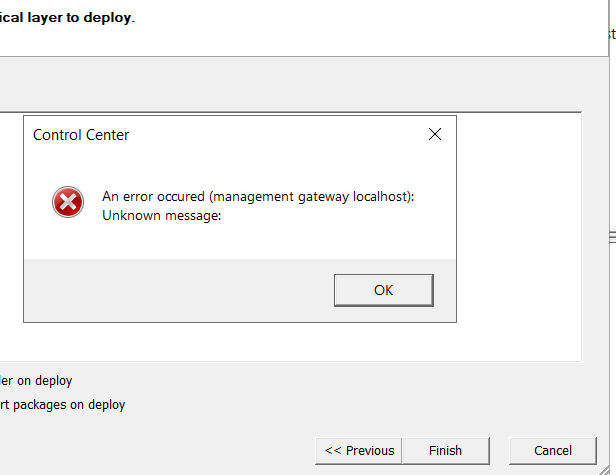Screen dimensions: 616x475
Task: Click OK in the Control Center dialog
Action: pyautogui.click(x=384, y=290)
